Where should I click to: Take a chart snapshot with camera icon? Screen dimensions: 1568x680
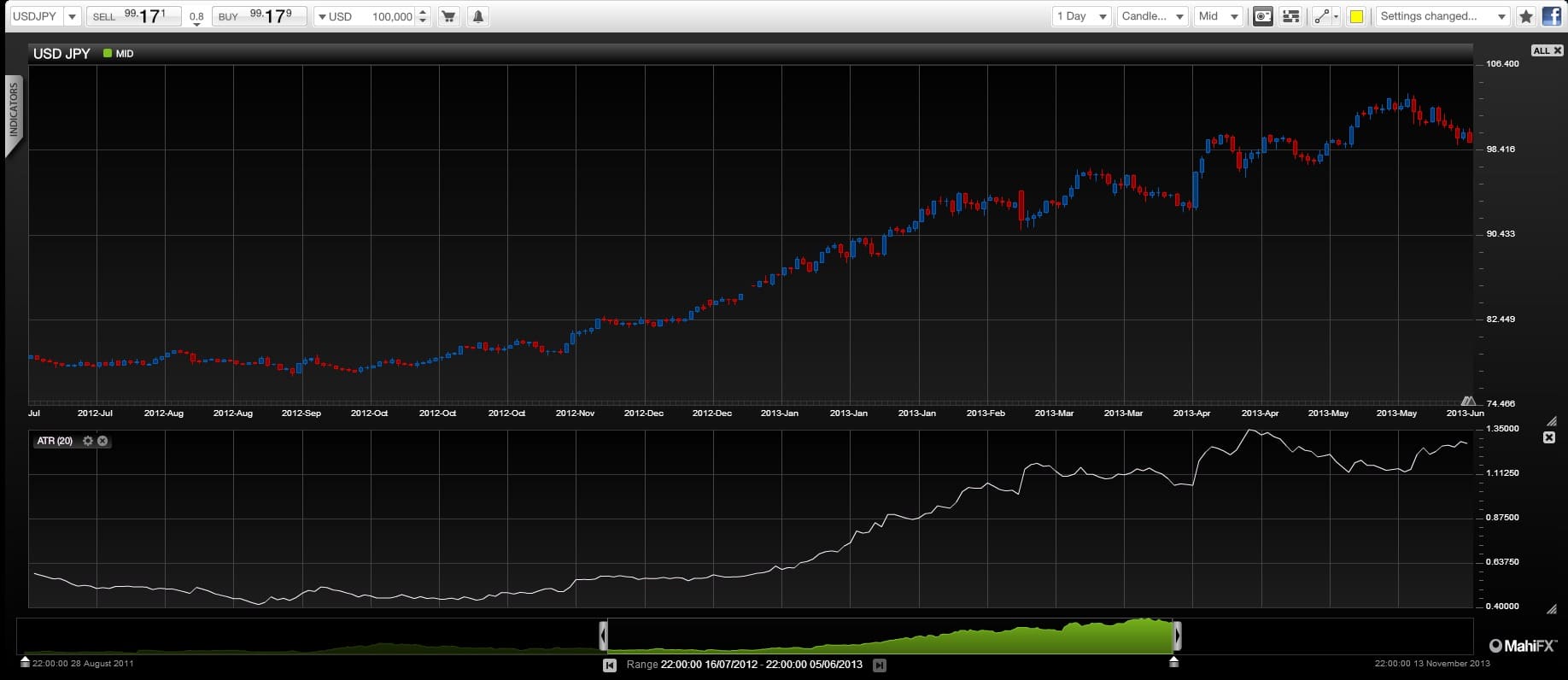[x=1263, y=16]
